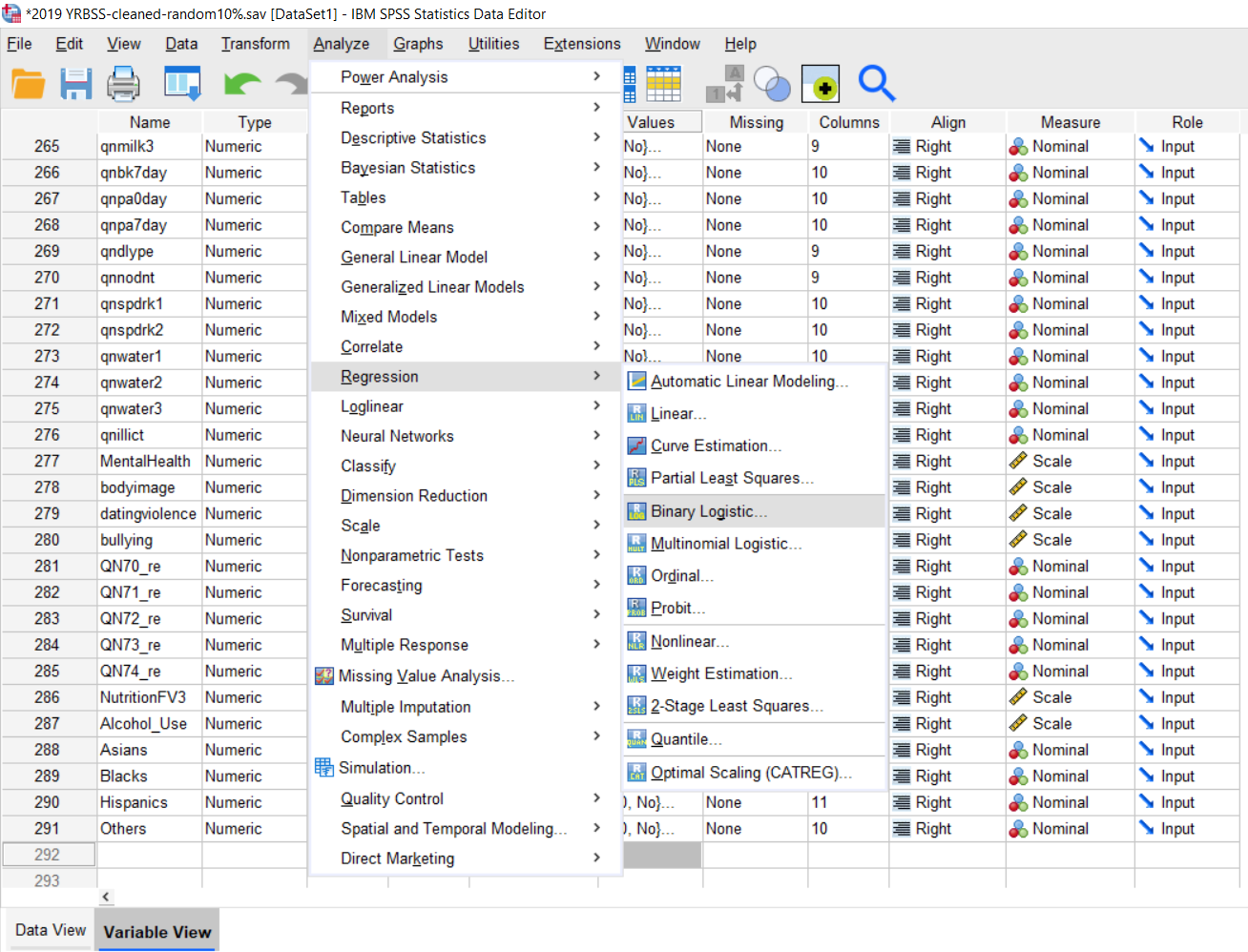This screenshot has height=952, width=1248.
Task: Click the Missing column header
Action: click(x=756, y=122)
